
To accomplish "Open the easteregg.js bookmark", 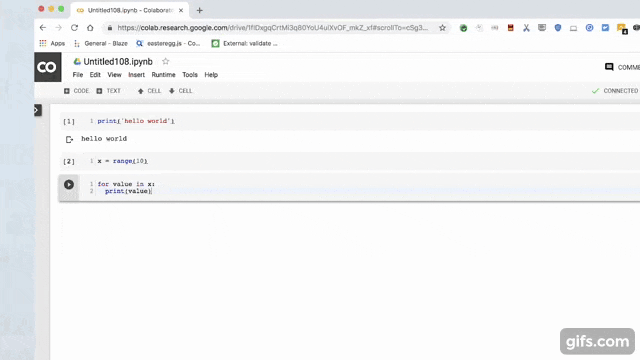I will pyautogui.click(x=168, y=43).
